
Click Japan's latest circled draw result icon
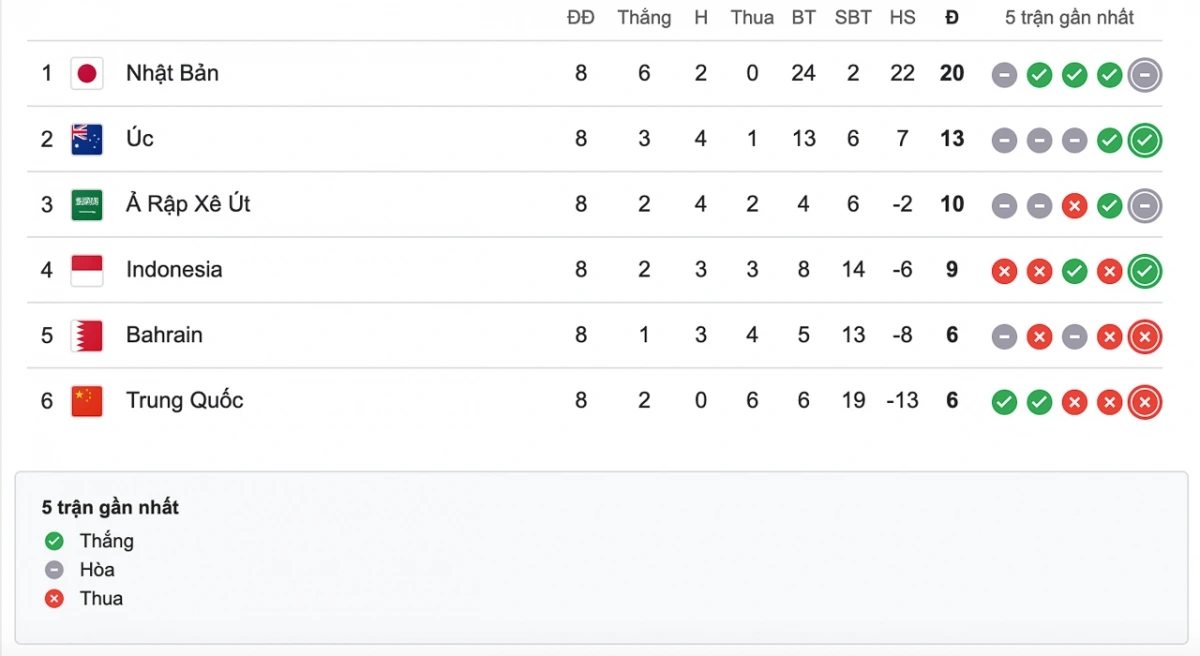tap(1145, 74)
